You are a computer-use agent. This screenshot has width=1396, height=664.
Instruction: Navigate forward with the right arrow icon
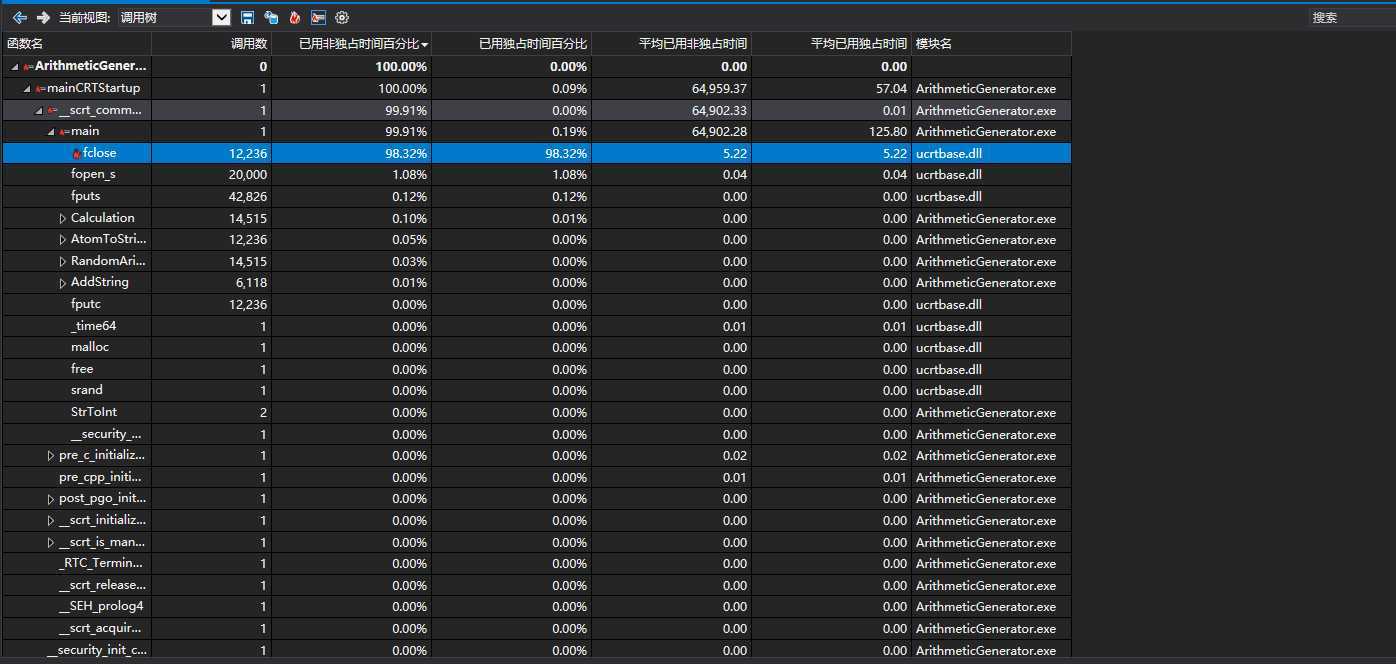click(x=43, y=17)
